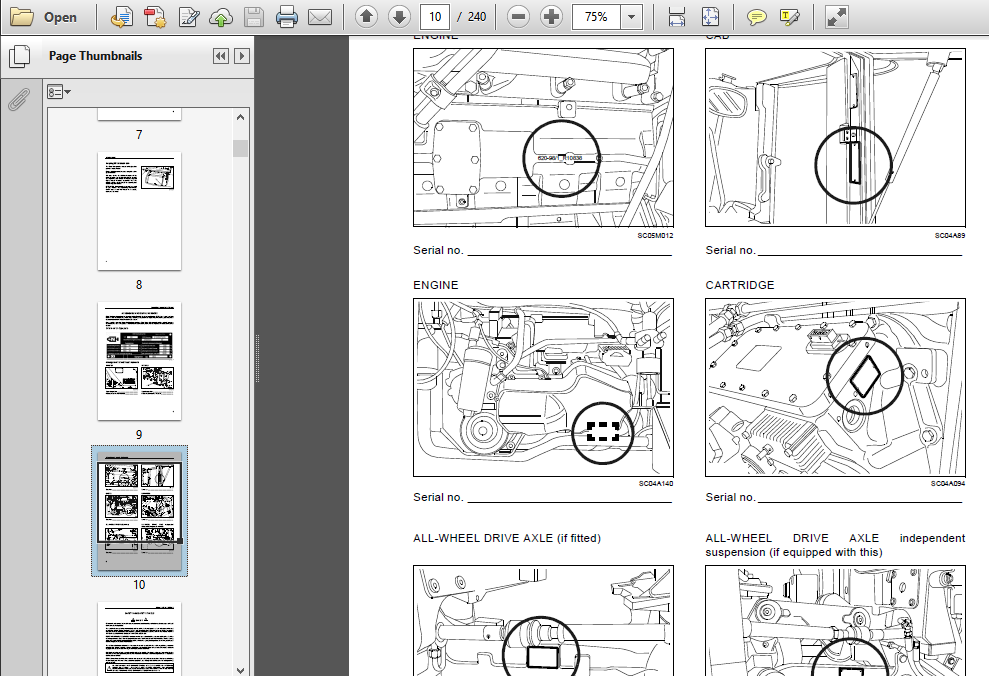Zoom out with the minus button

tap(518, 17)
